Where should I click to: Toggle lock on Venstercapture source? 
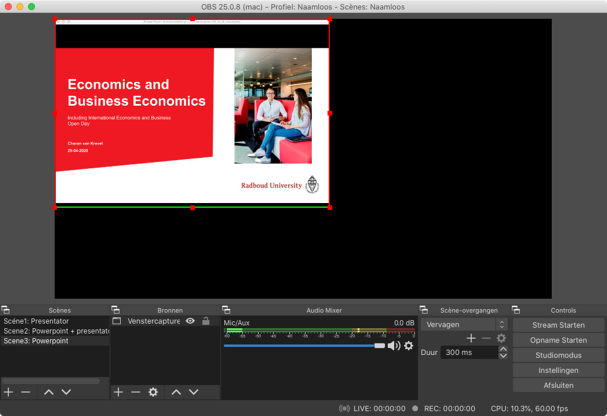tap(206, 321)
